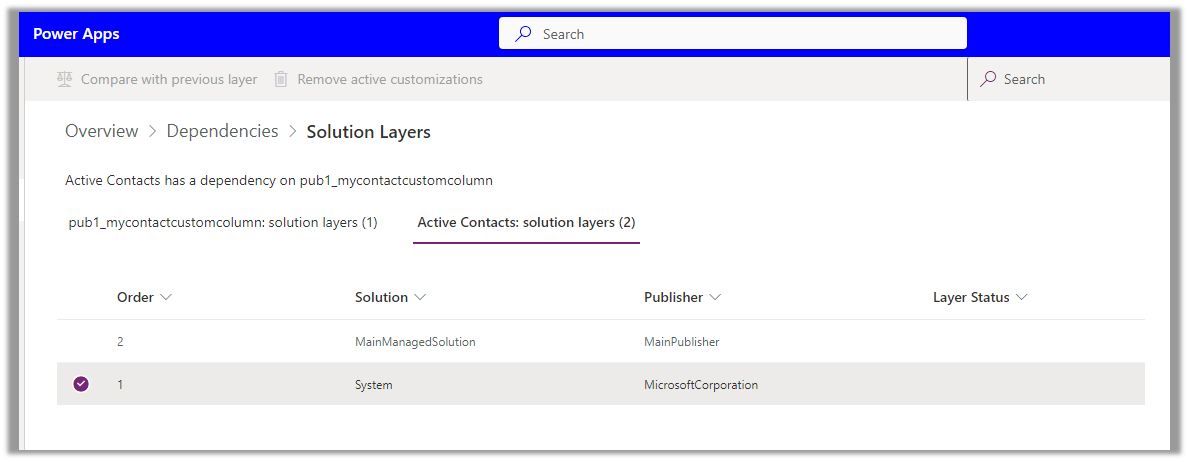Viewport: 1189px width, 462px height.
Task: Open order 2 layer link
Action: pos(120,342)
